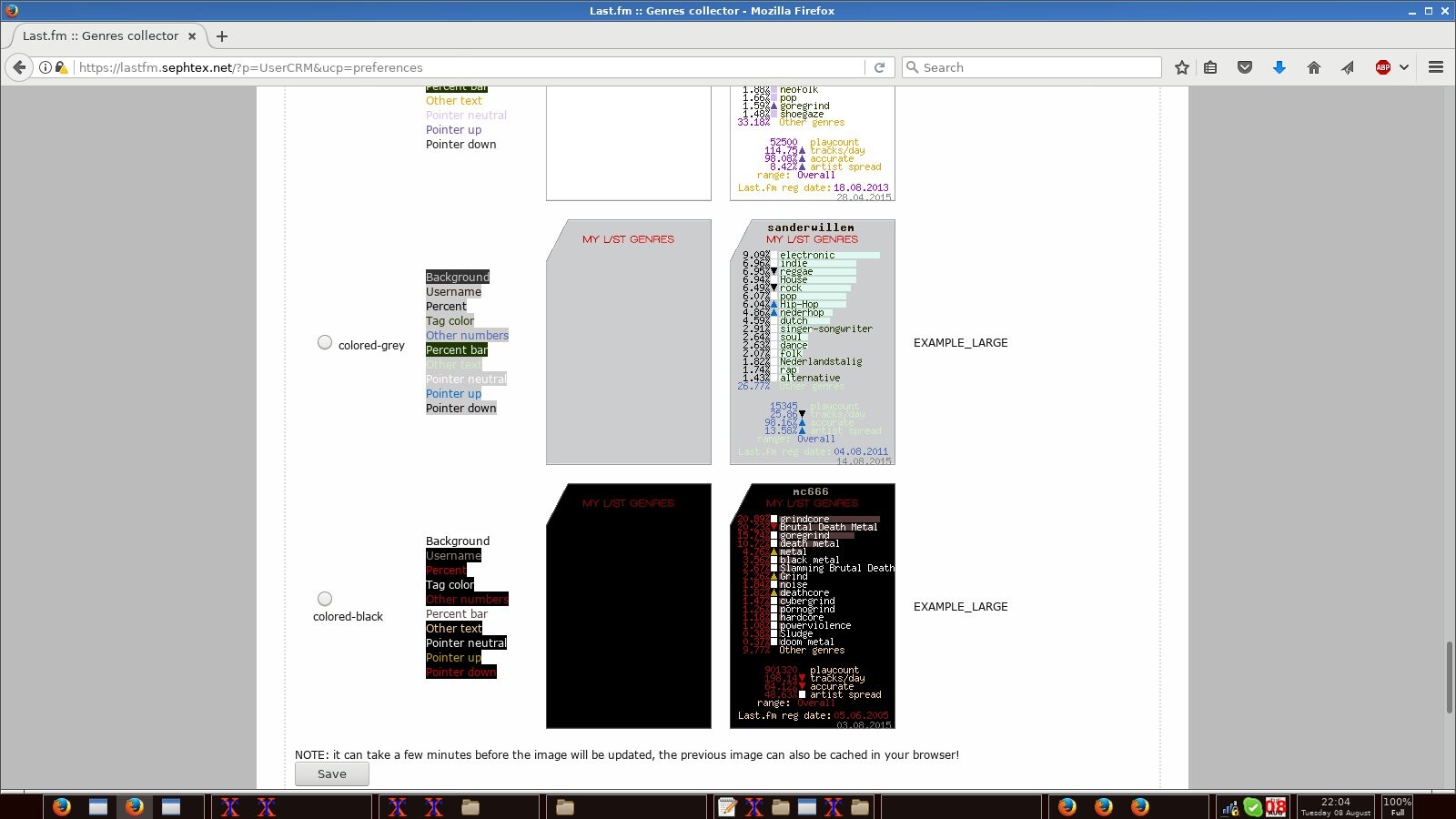Select the colored-black radio button
Screen dimensions: 1456x819
[x=325, y=599]
